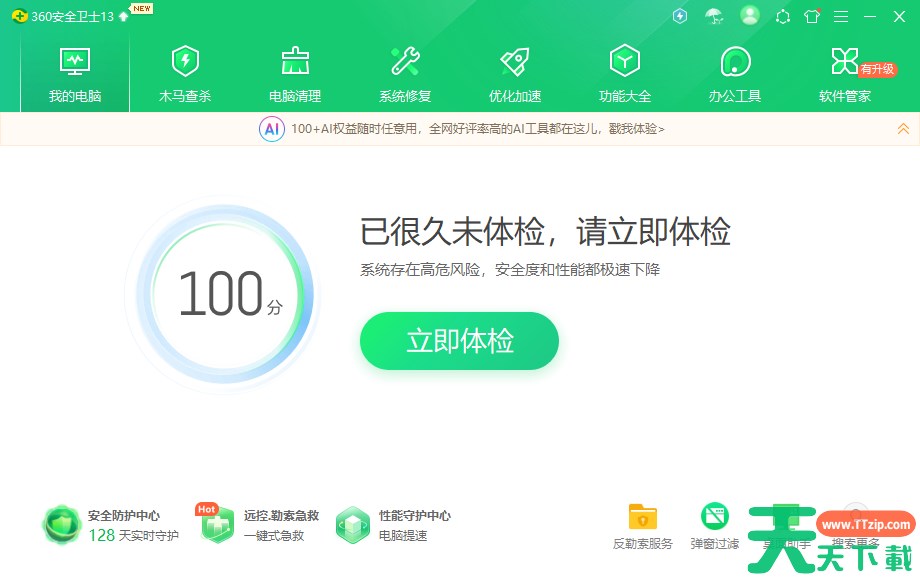Open the AI tools promo banner link
The height and width of the screenshot is (580, 920).
pyautogui.click(x=477, y=129)
